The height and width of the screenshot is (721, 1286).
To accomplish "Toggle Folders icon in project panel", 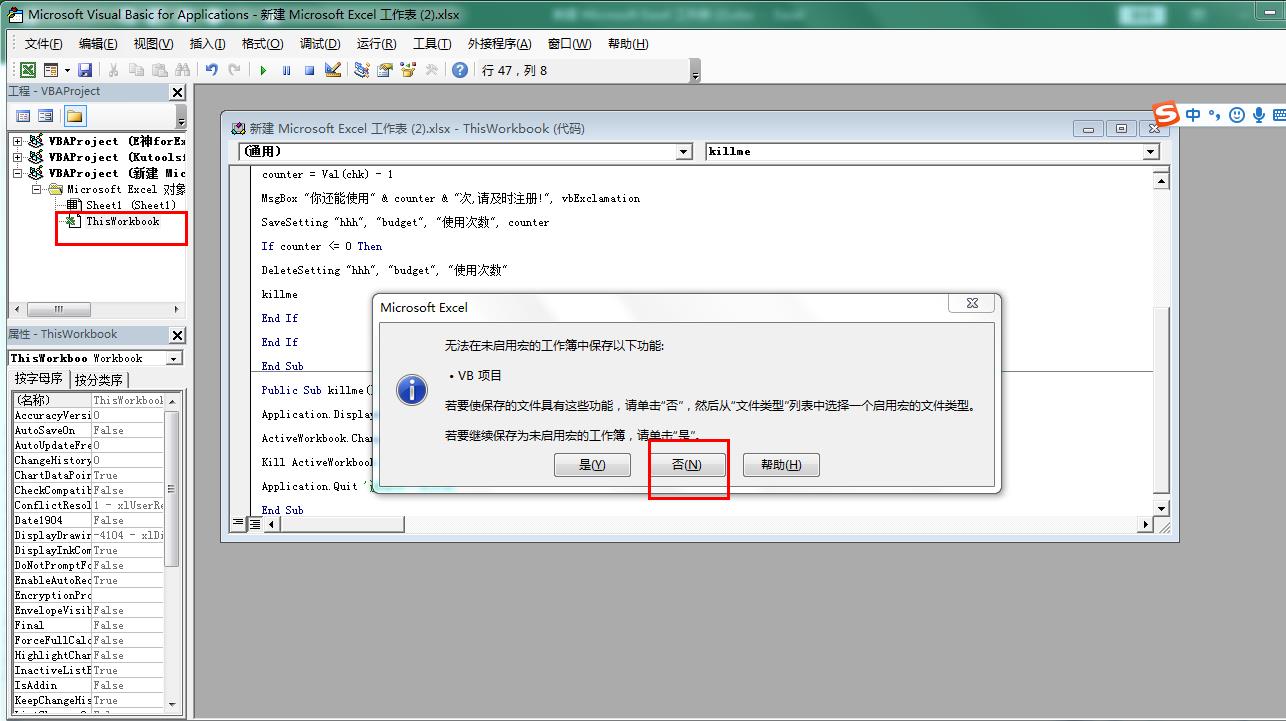I will pyautogui.click(x=75, y=116).
